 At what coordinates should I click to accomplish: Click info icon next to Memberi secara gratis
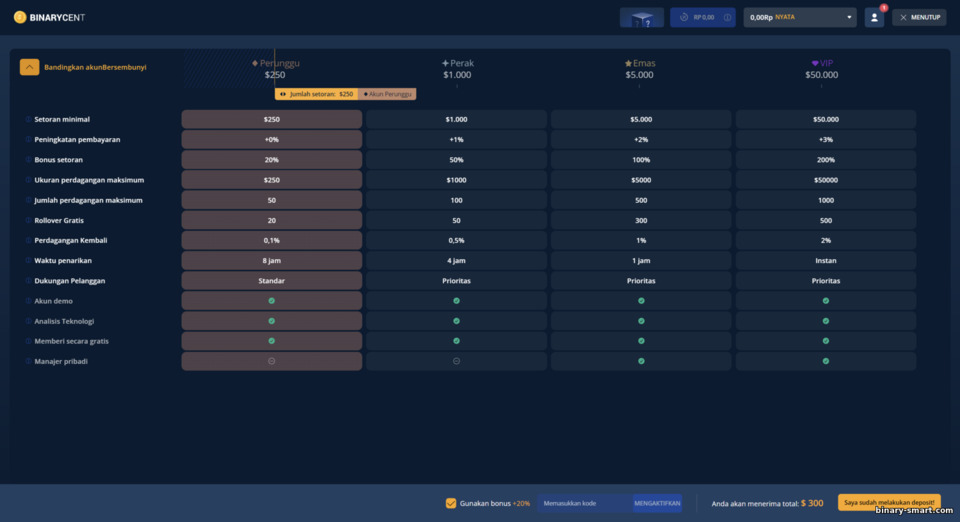[28, 341]
